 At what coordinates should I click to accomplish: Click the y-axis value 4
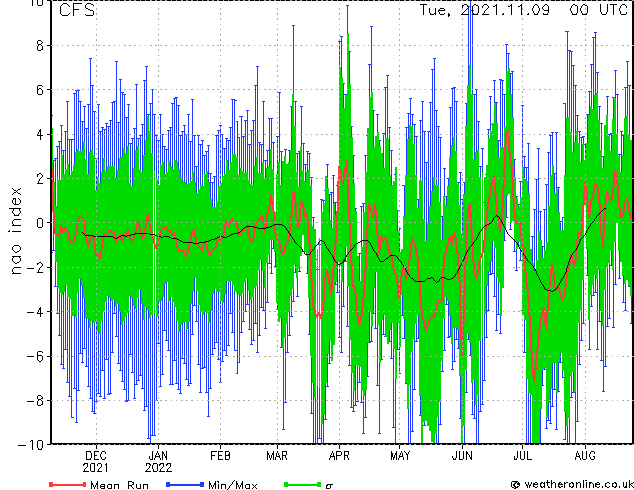tap(40, 134)
